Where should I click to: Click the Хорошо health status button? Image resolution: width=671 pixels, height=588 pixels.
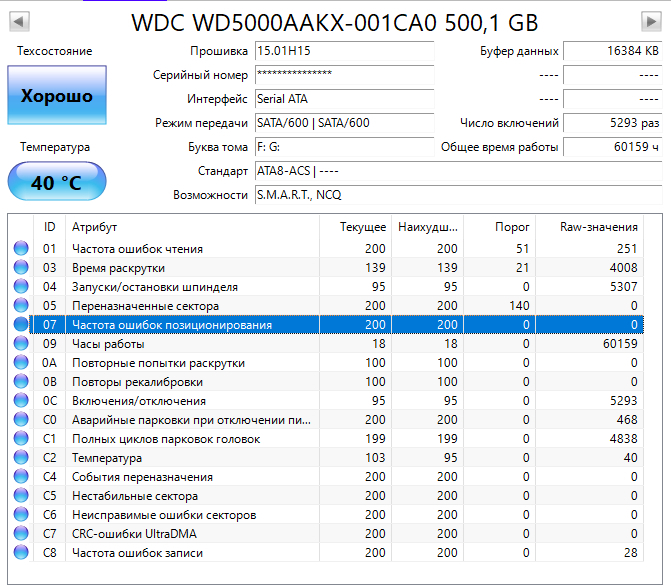[x=57, y=95]
